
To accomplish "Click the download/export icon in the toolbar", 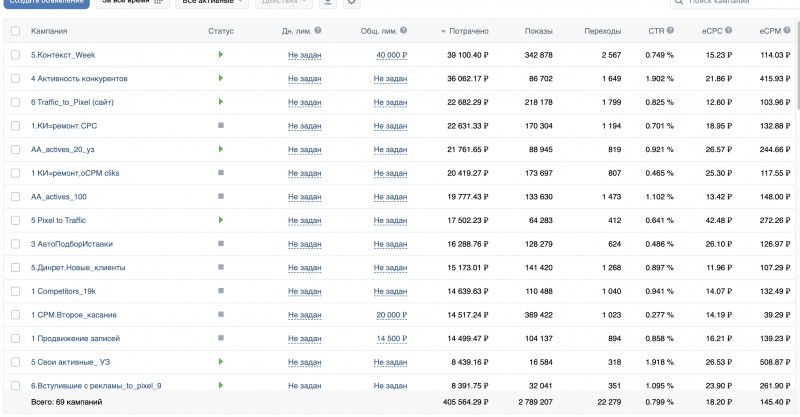I will 328,3.
